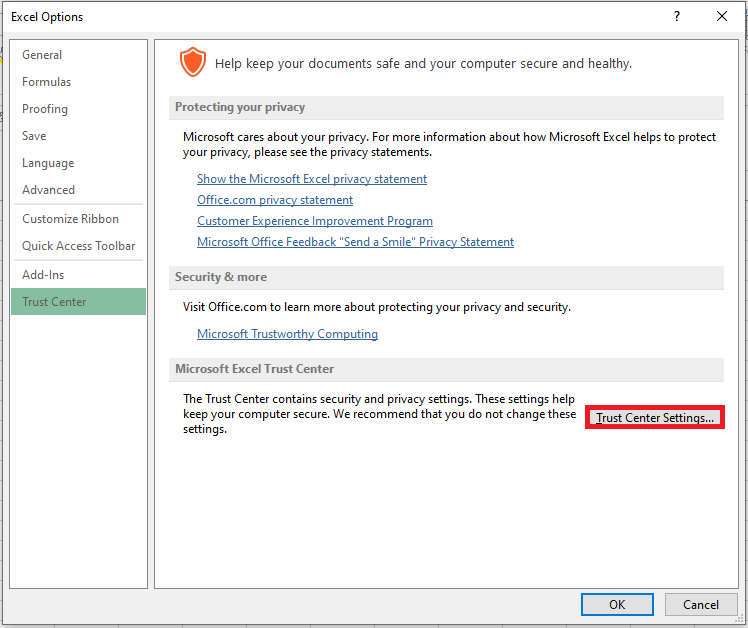Open the Save options category
748x628 pixels.
click(78, 136)
